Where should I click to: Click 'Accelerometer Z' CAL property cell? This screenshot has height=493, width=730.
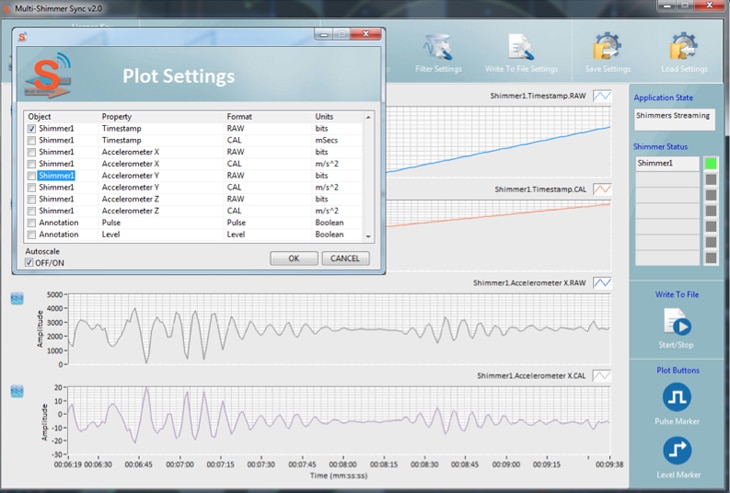[x=130, y=211]
